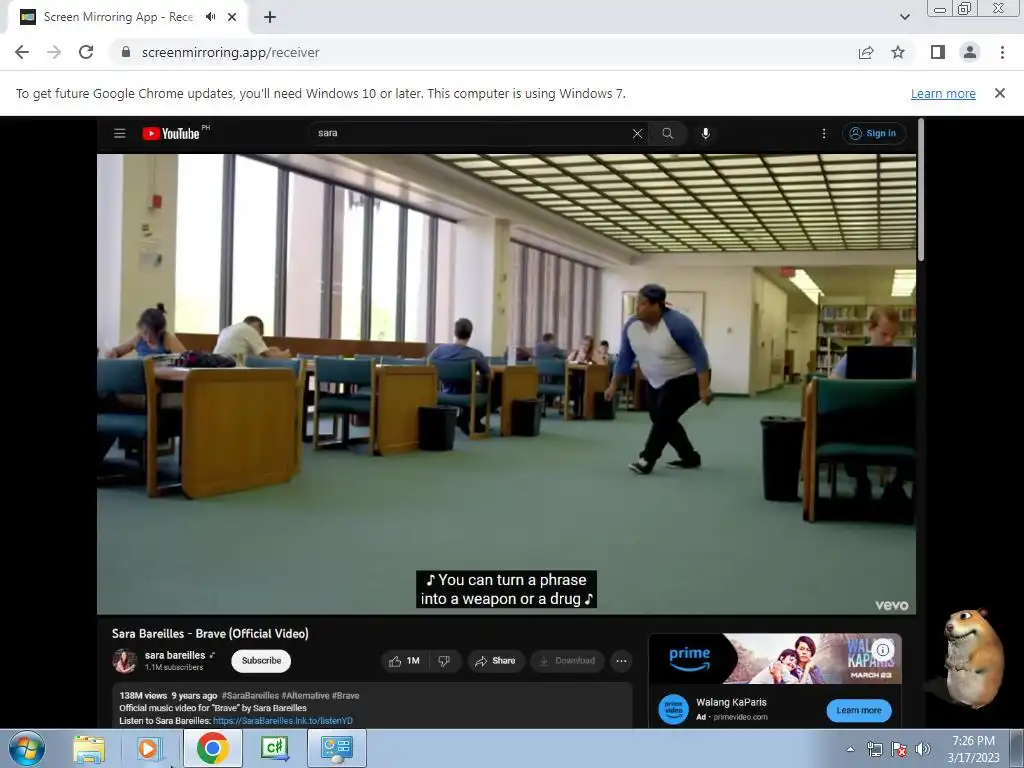1024x768 pixels.
Task: Select the Screen Mirroring App tab
Action: 127,17
